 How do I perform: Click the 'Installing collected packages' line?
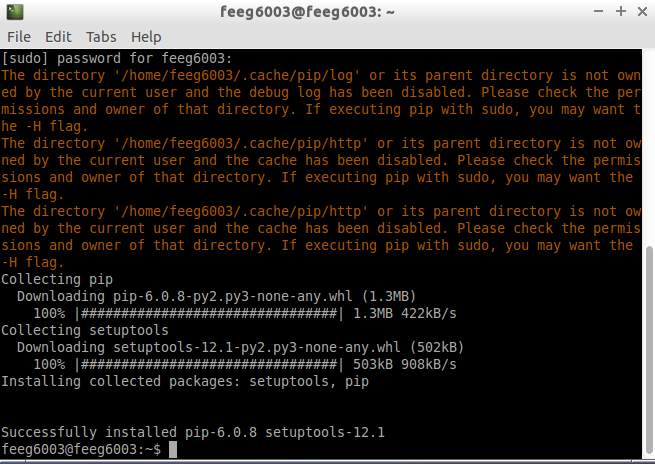click(185, 381)
